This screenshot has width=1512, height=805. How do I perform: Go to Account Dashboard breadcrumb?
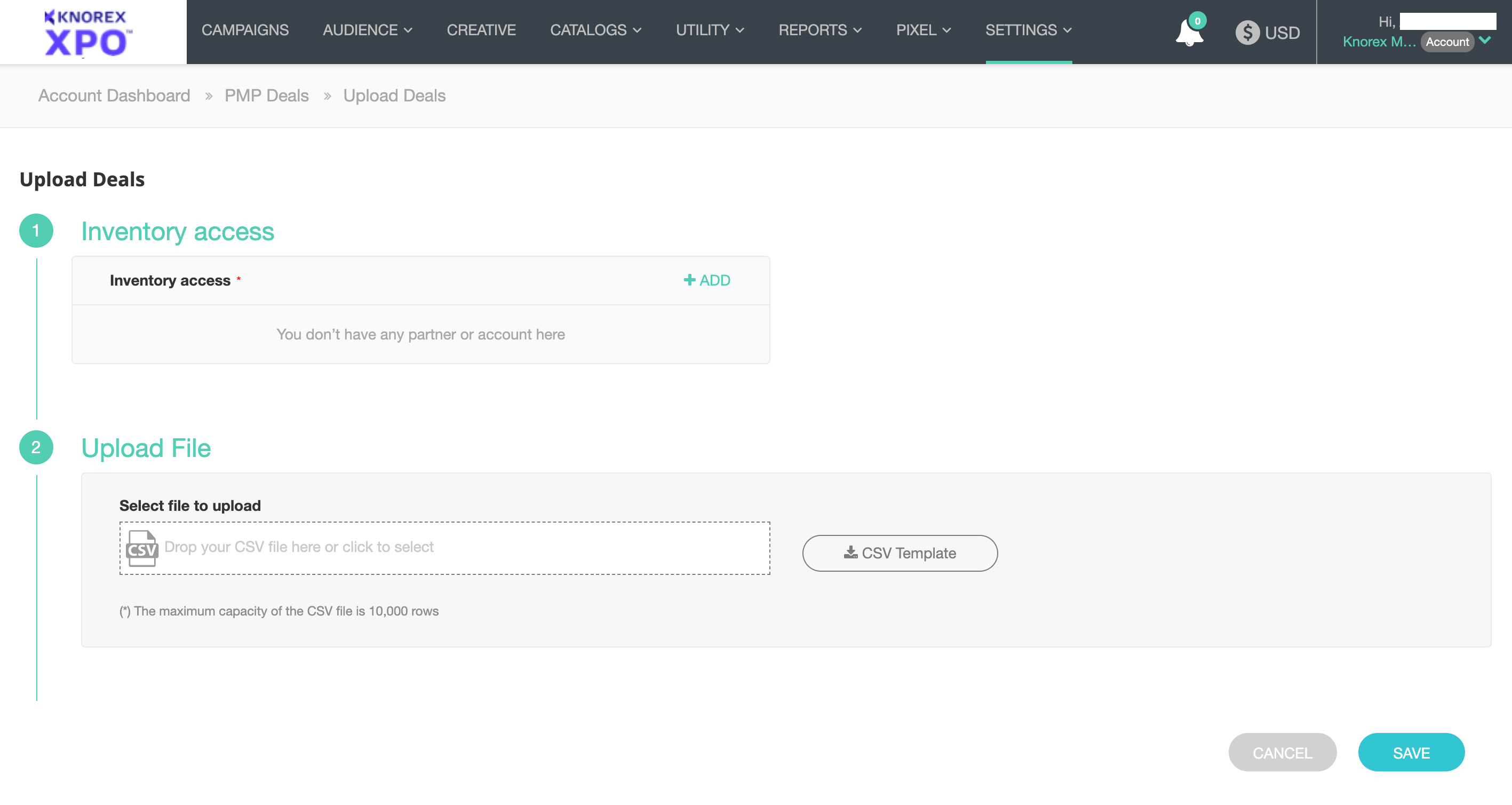click(x=114, y=95)
